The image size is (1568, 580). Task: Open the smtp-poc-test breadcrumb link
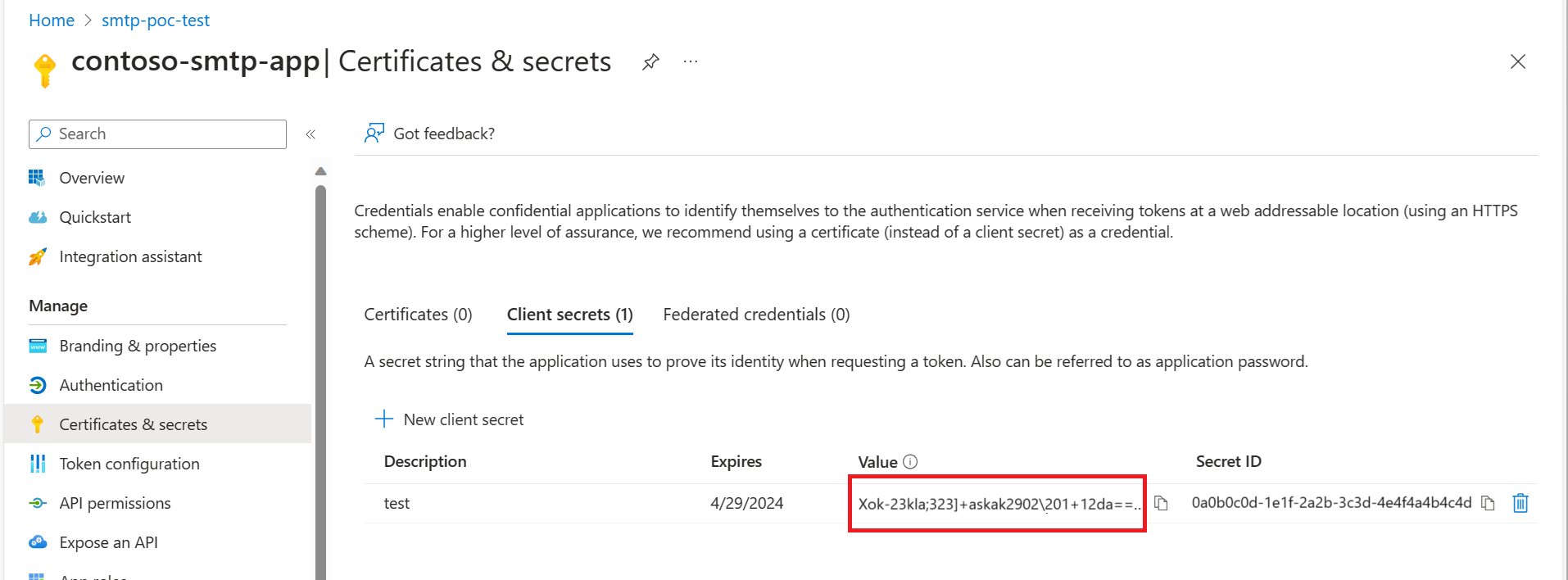tap(156, 20)
